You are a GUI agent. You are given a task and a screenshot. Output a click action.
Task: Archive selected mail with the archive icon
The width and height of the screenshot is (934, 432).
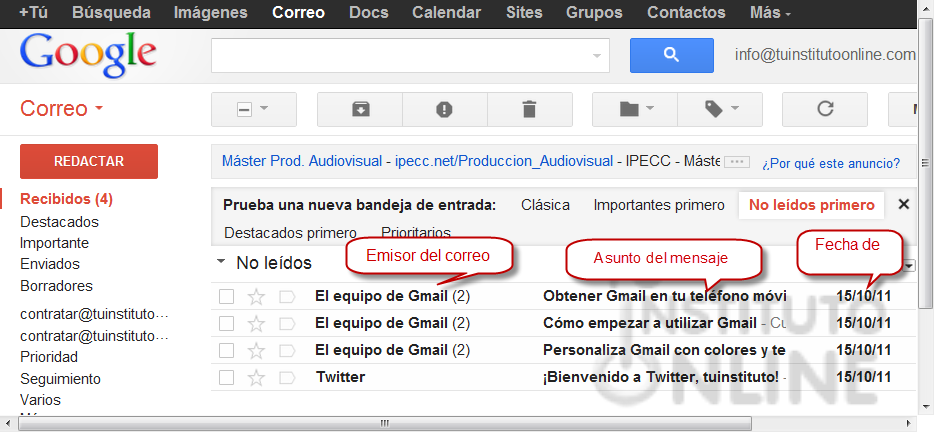pyautogui.click(x=360, y=110)
